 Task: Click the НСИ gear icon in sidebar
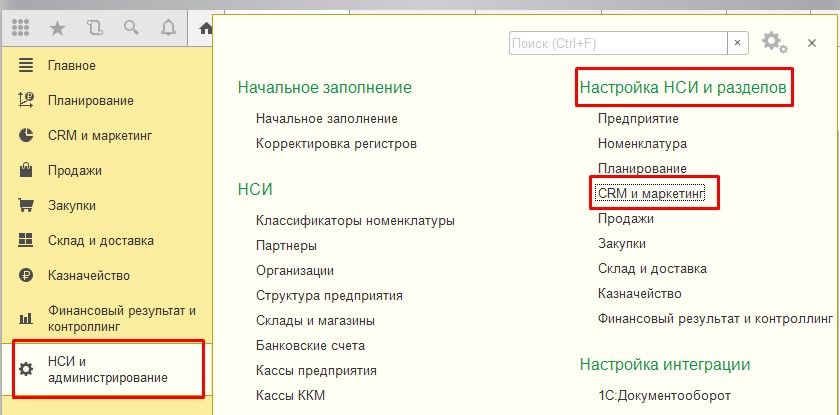point(26,369)
